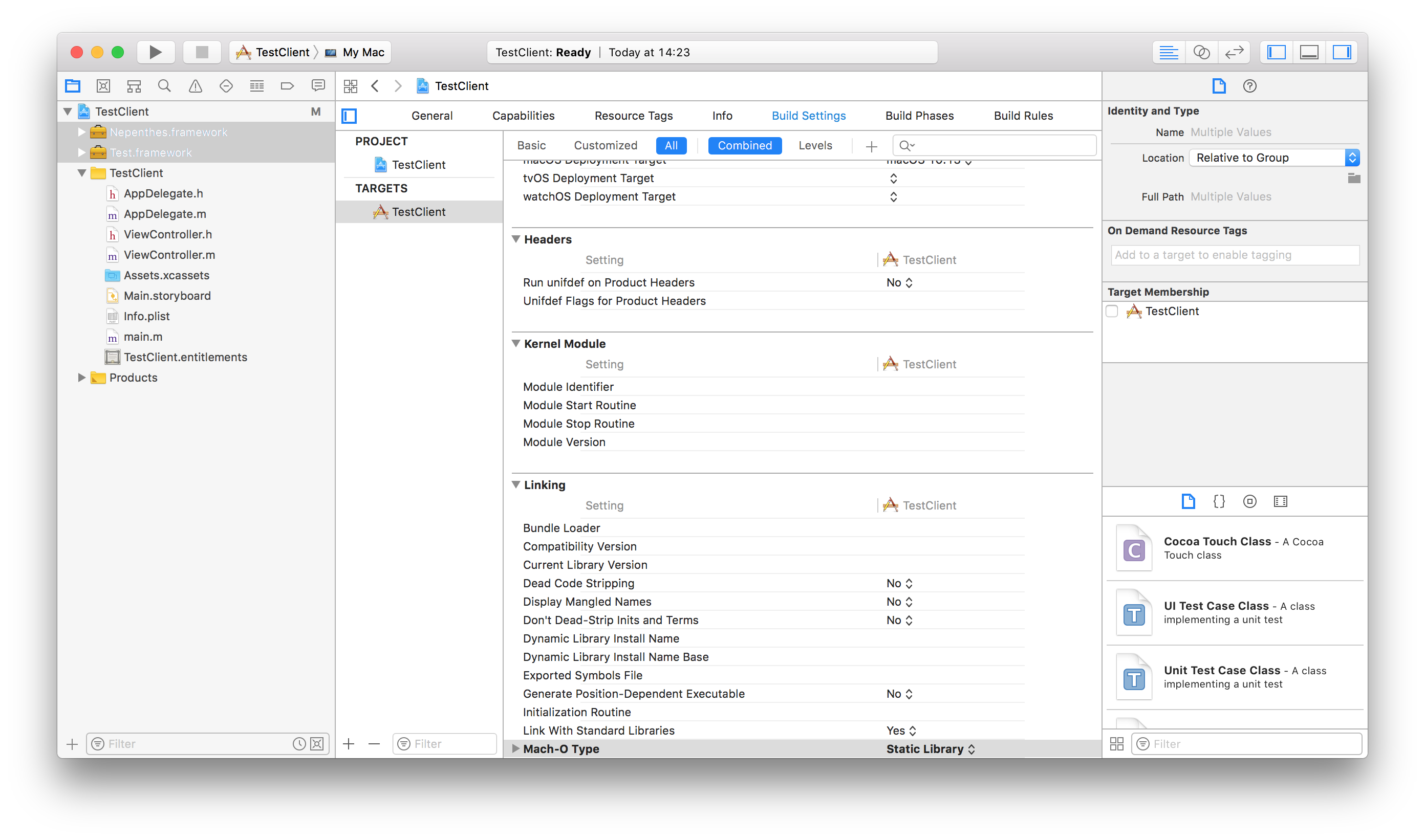Open the find navigator magnifier icon

click(x=164, y=86)
